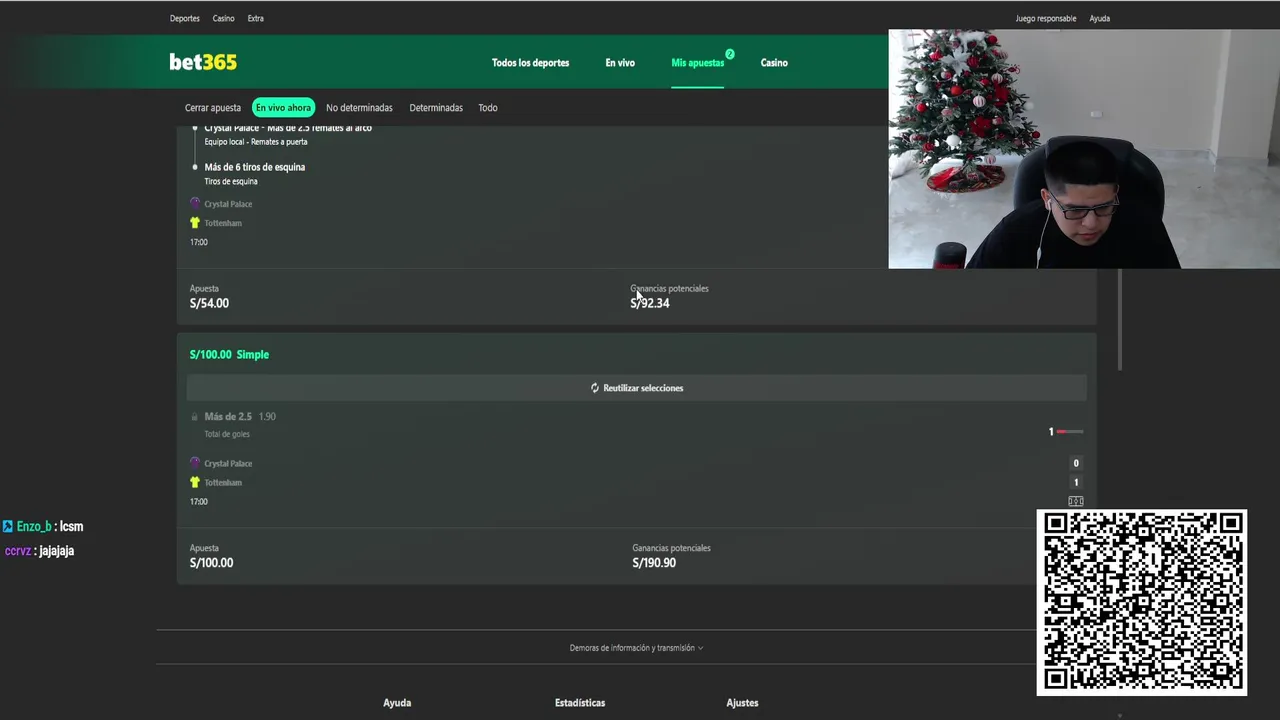1280x720 pixels.
Task: Click Tottenham score 1
Action: tap(1076, 482)
